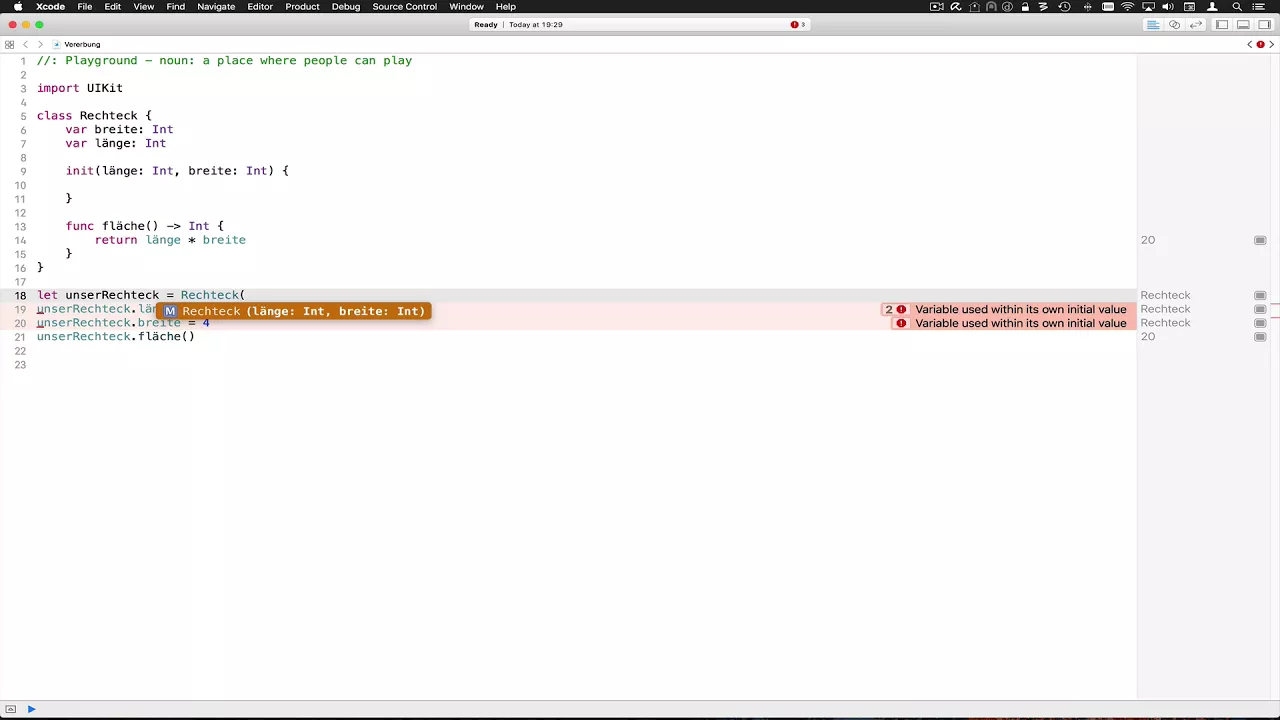
Task: Open the Source Control menu
Action: 404,7
